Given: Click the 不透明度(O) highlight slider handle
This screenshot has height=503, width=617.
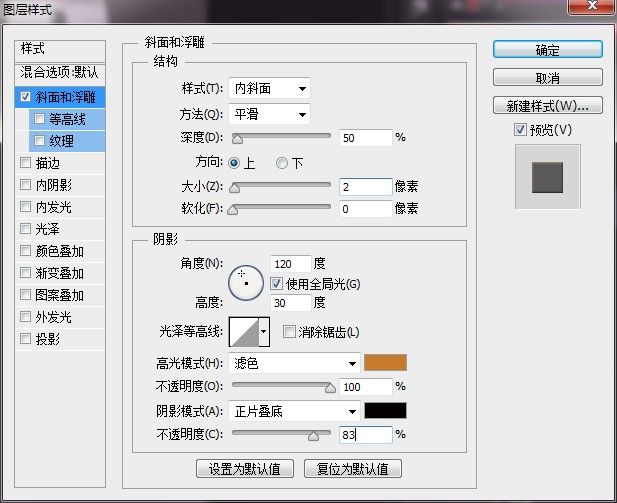Looking at the screenshot, I should tap(330, 388).
